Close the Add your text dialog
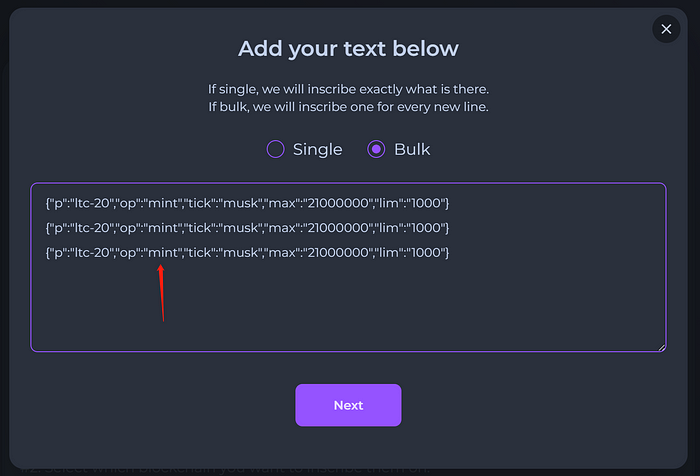The width and height of the screenshot is (700, 476). 666,29
